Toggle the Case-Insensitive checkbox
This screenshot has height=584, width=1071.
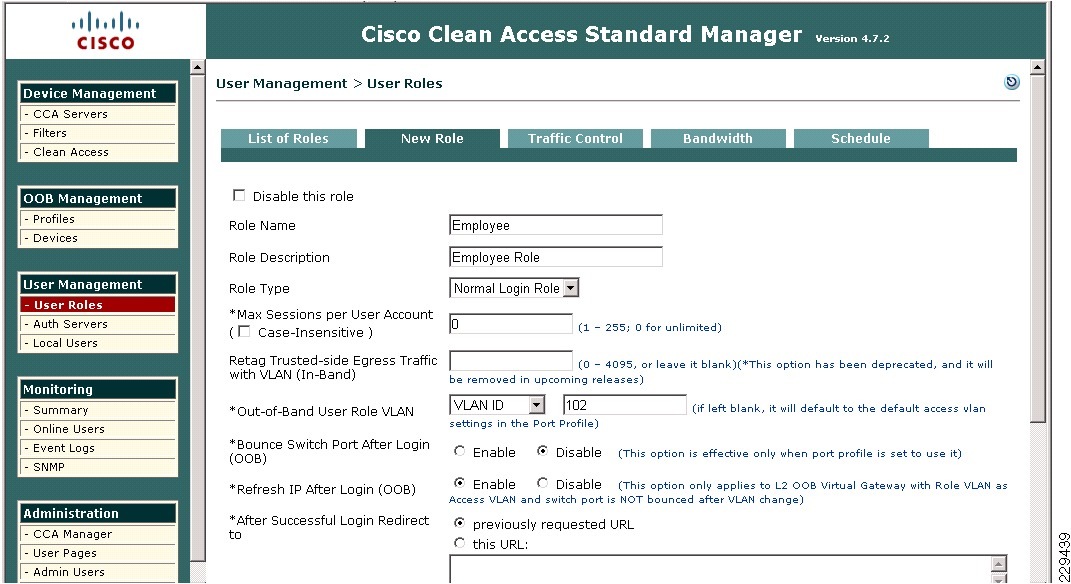click(245, 332)
